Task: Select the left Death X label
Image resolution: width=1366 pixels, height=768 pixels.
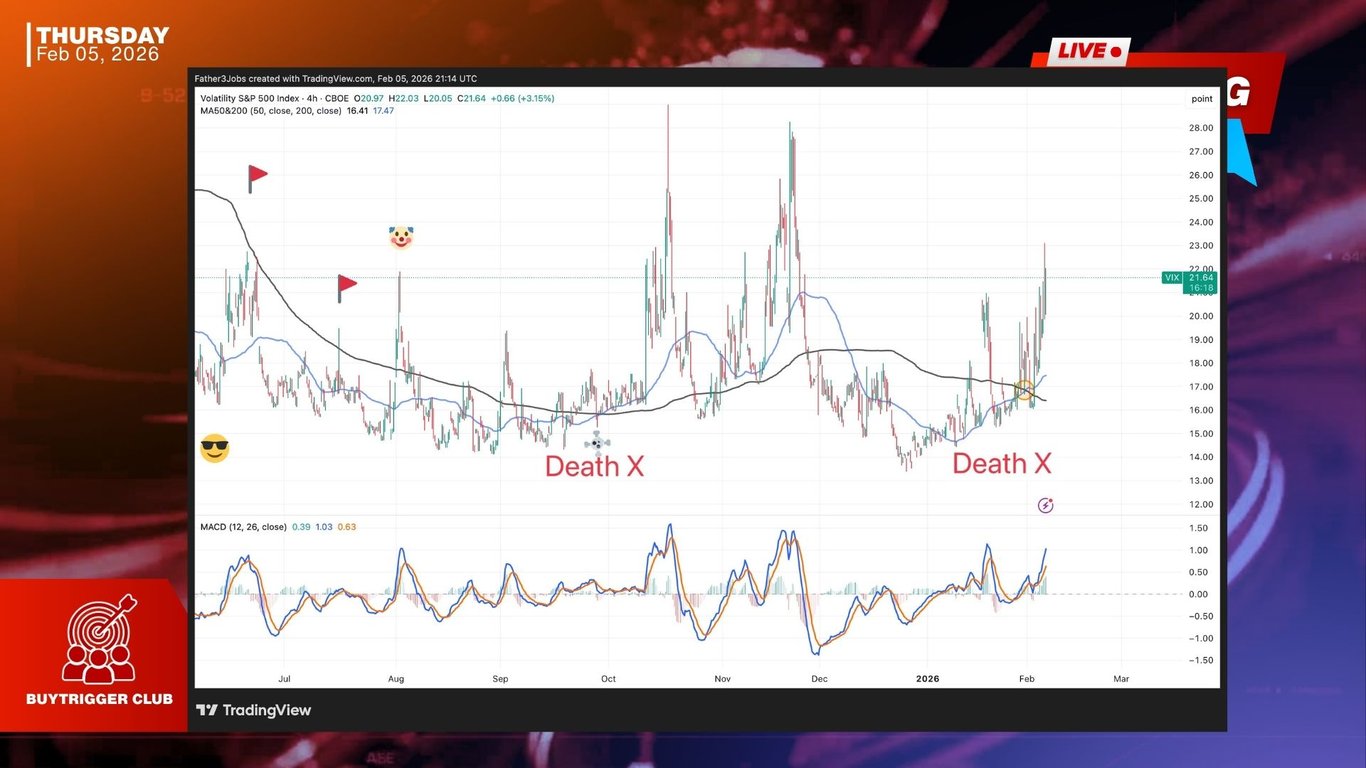Action: pyautogui.click(x=594, y=466)
